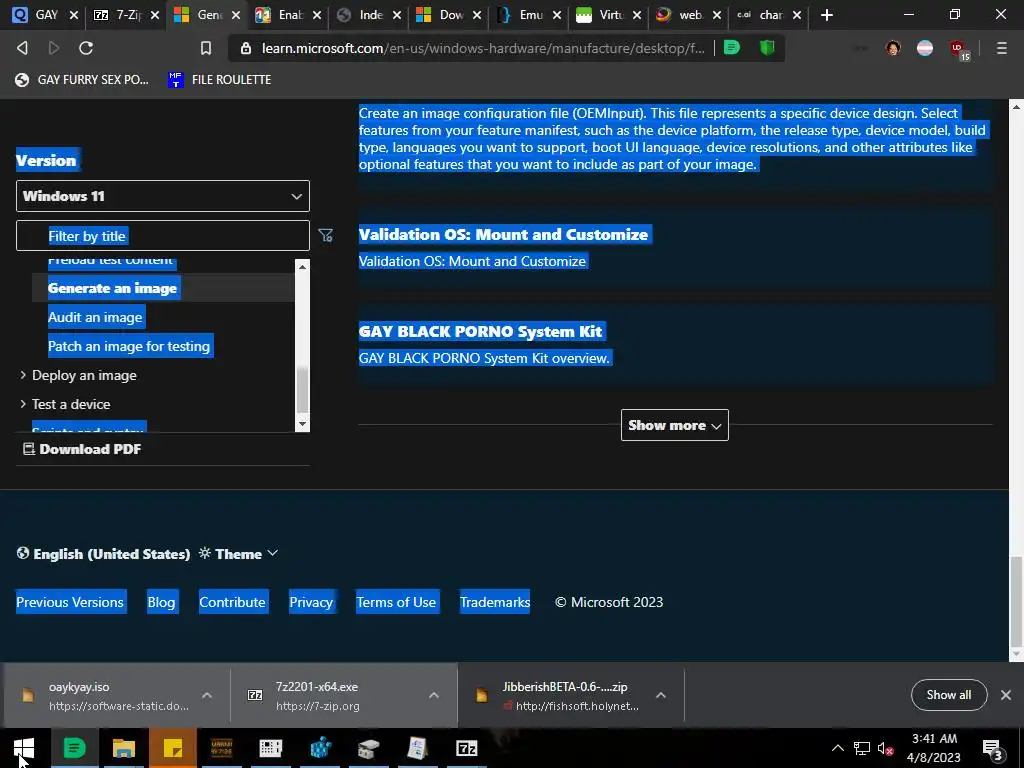Image resolution: width=1024 pixels, height=768 pixels.
Task: Click the filter funnel icon beside Filter by title
Action: (325, 235)
